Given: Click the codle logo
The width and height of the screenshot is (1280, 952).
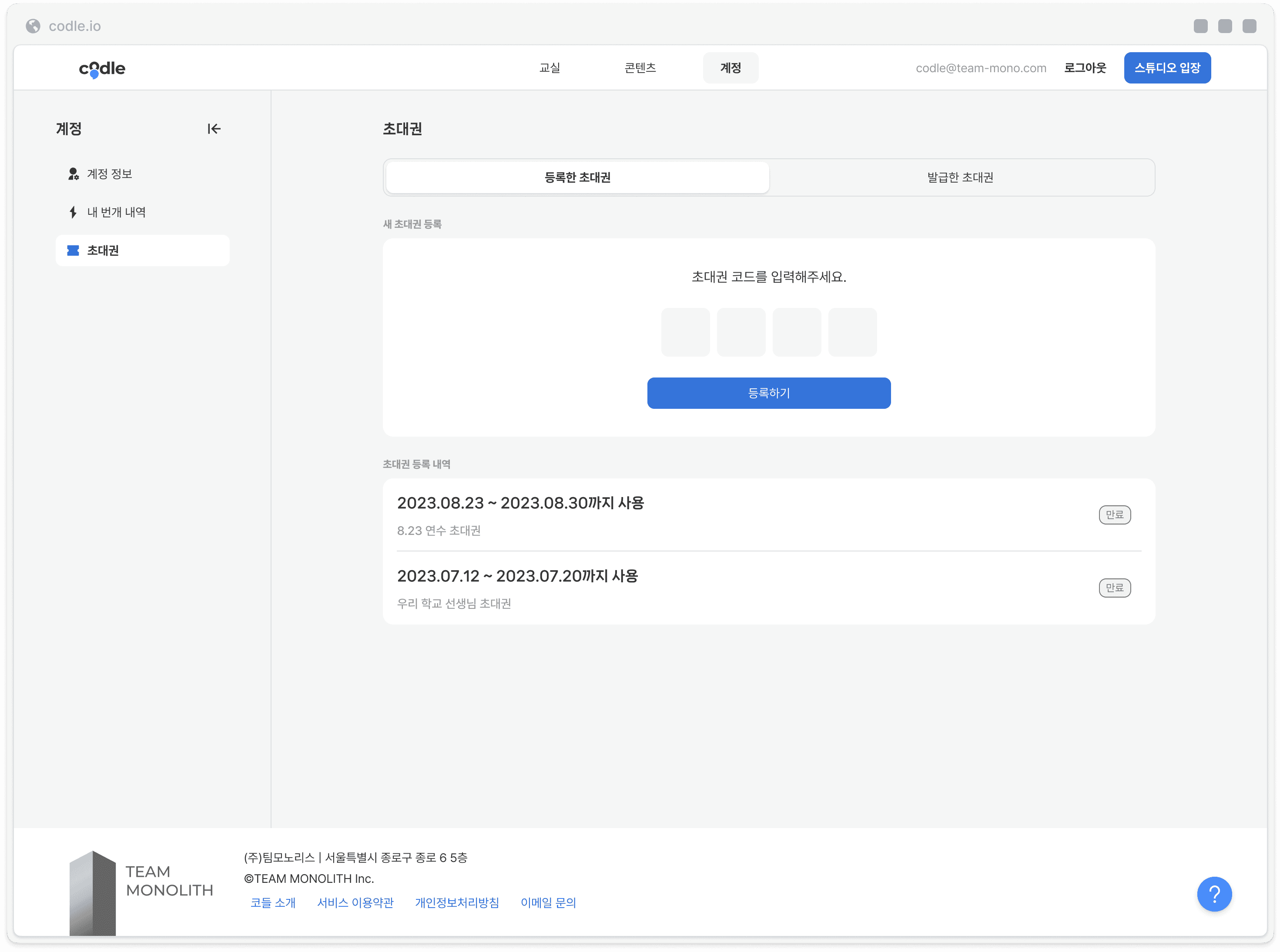Looking at the screenshot, I should (102, 69).
